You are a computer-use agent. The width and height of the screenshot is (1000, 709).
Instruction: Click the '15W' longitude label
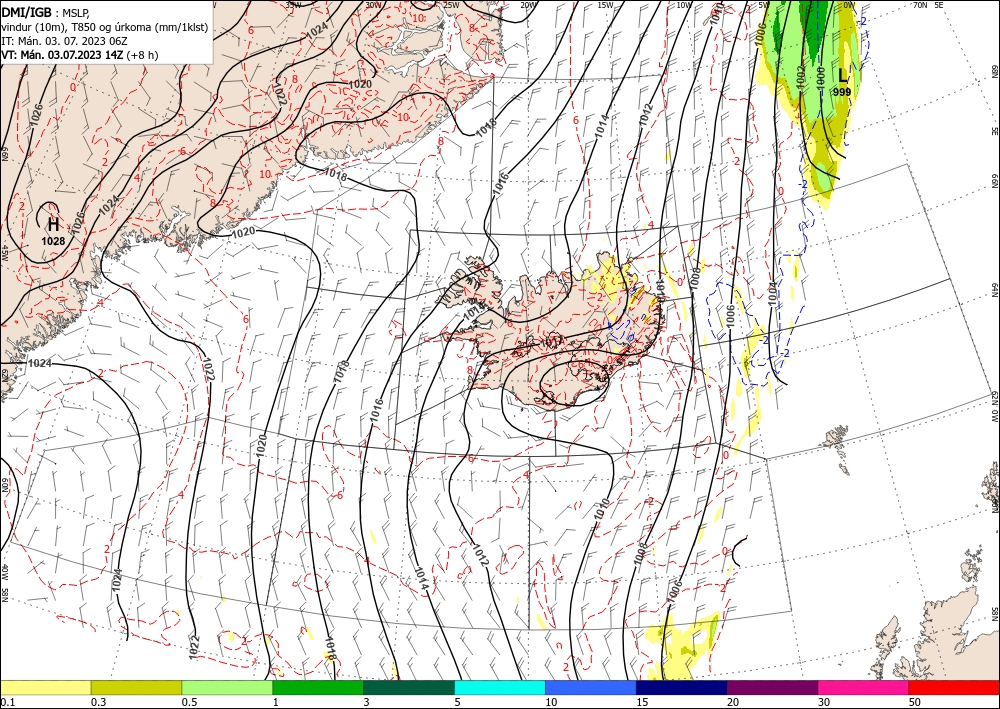[x=605, y=4]
